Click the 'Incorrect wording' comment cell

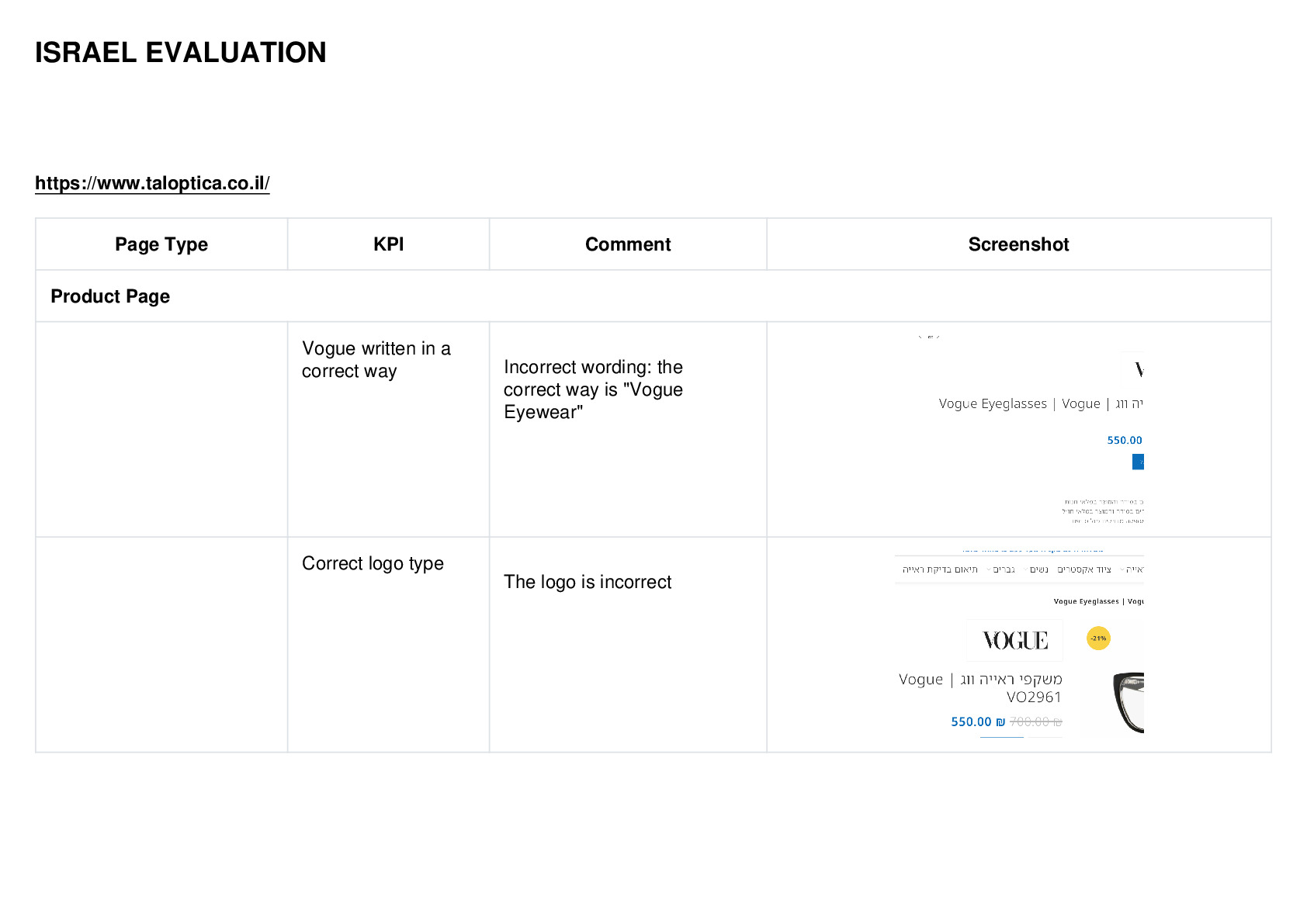[628, 429]
